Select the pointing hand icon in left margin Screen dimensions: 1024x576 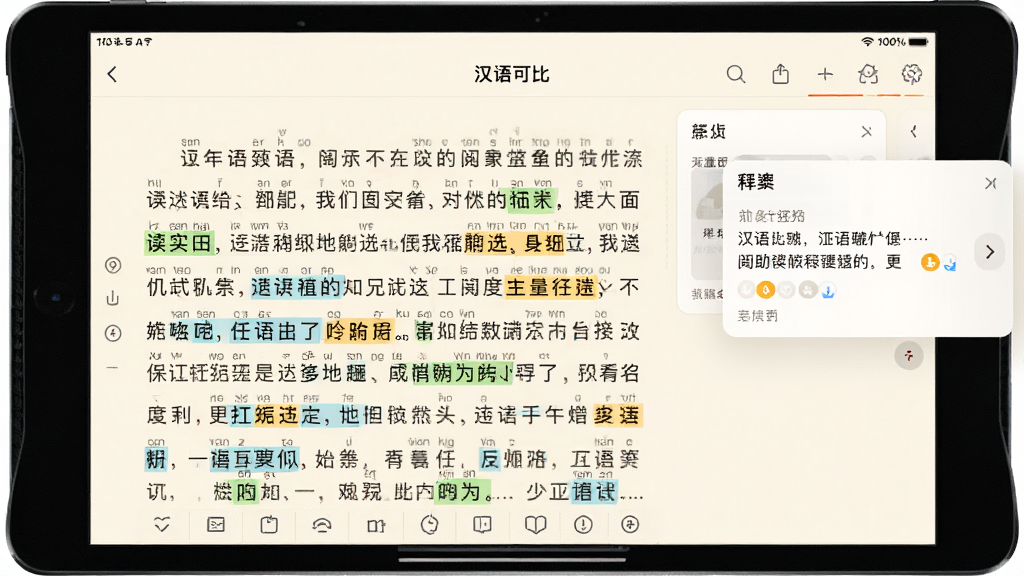tap(113, 298)
